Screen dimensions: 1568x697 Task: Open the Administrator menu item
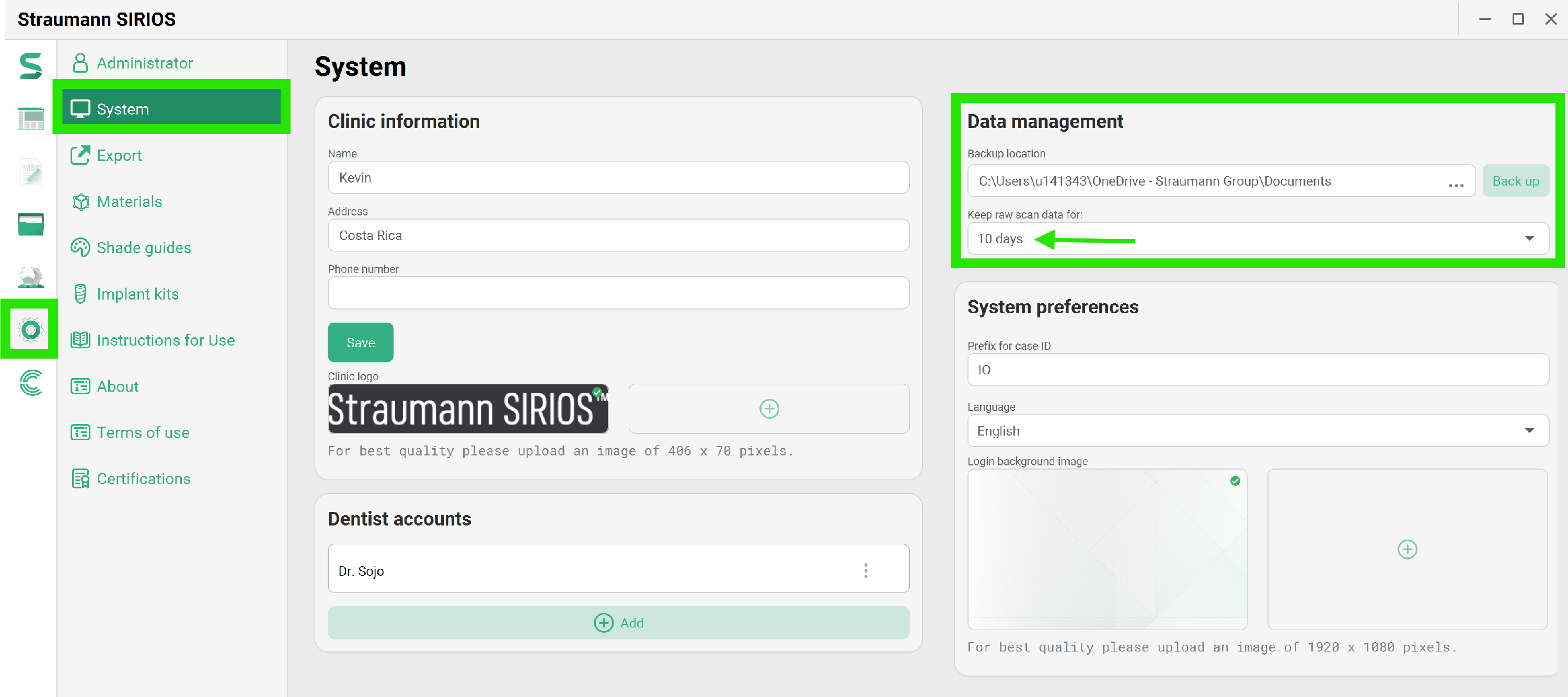pos(132,63)
